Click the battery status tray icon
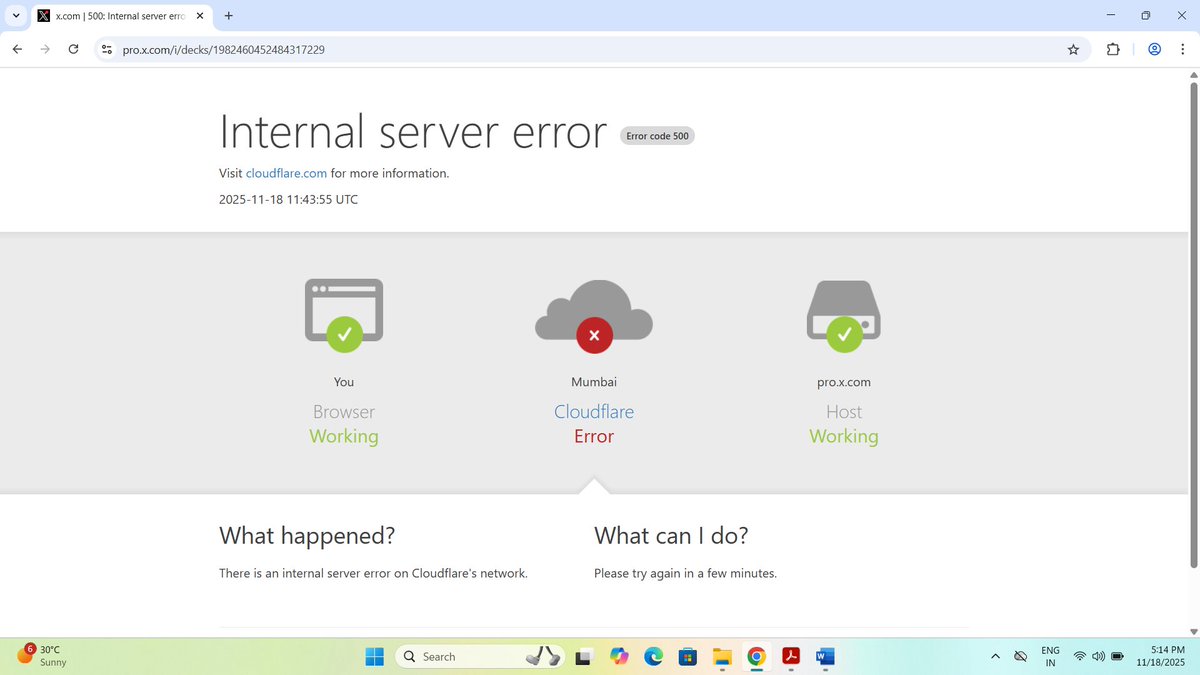Screen dimensions: 1200x675 (1117, 656)
